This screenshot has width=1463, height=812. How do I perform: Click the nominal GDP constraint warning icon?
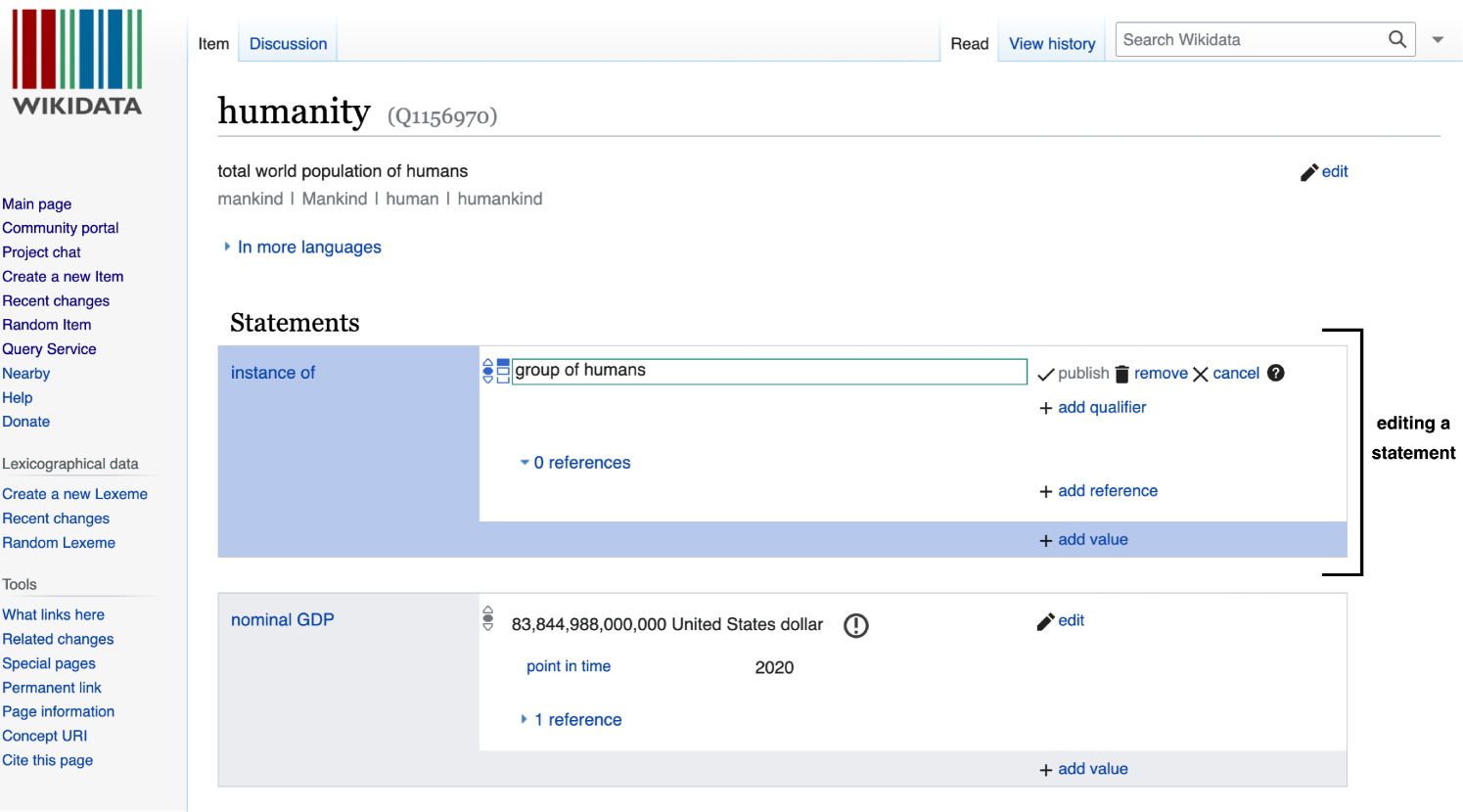click(x=856, y=625)
